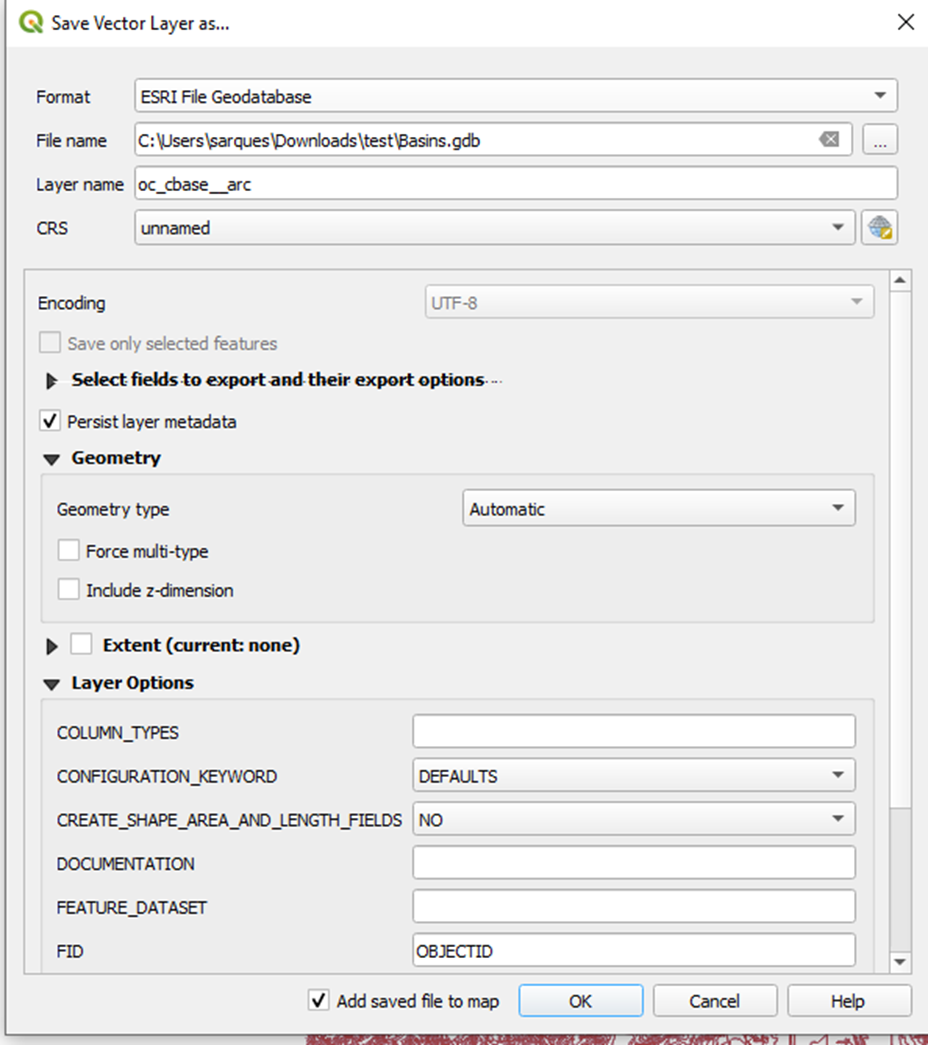Image resolution: width=928 pixels, height=1045 pixels.
Task: Uncheck Add saved file to map
Action: point(319,1000)
